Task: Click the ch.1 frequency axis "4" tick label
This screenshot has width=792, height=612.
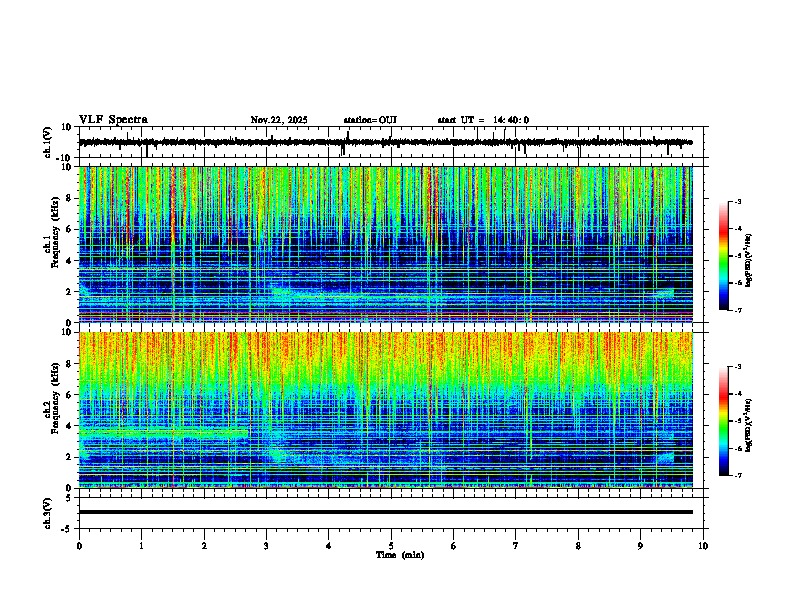Action: coord(69,261)
